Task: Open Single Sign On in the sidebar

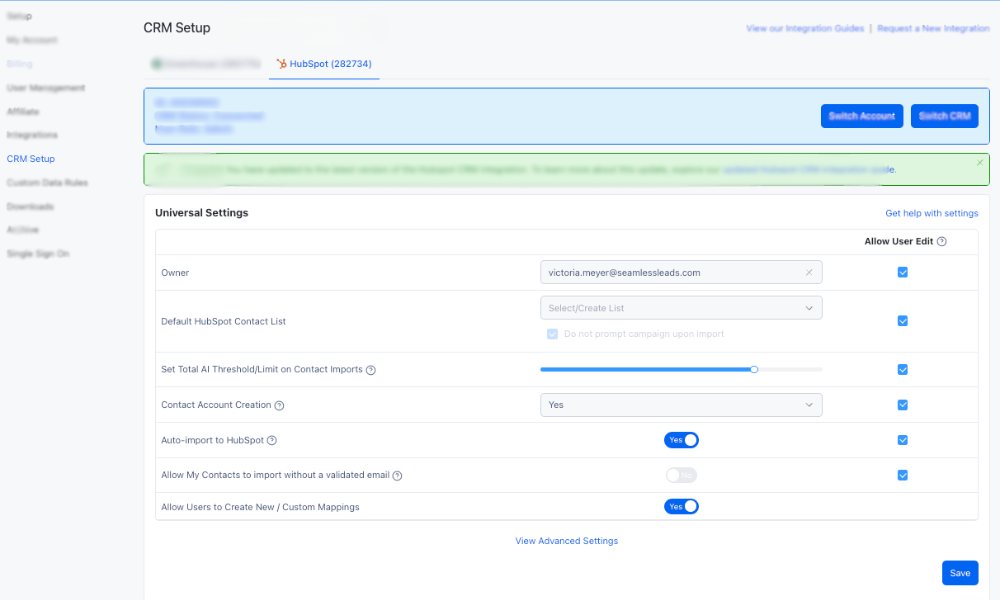Action: pos(38,254)
